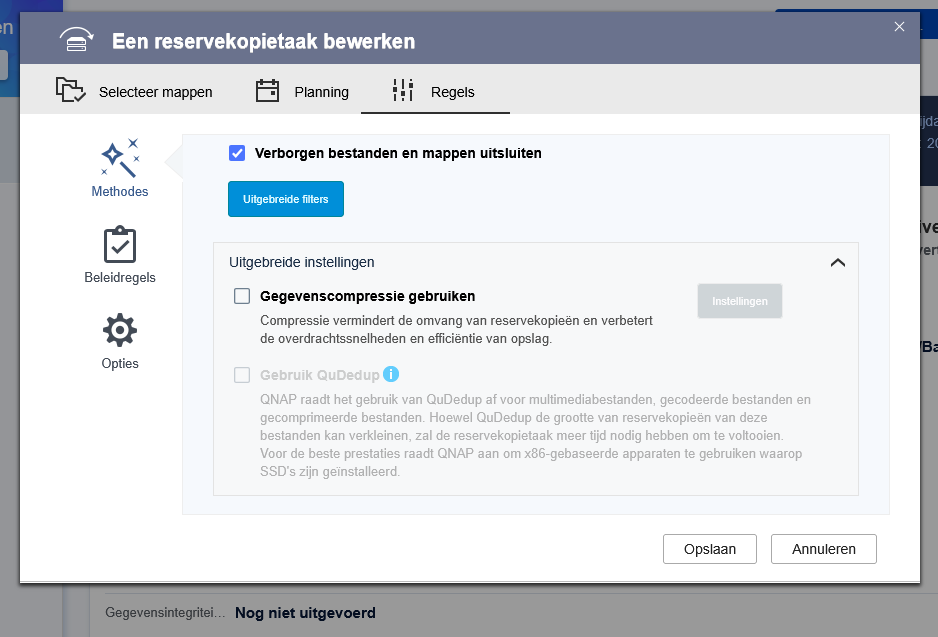Click the sliders icon beside Regels
This screenshot has width=938, height=637.
click(x=403, y=90)
